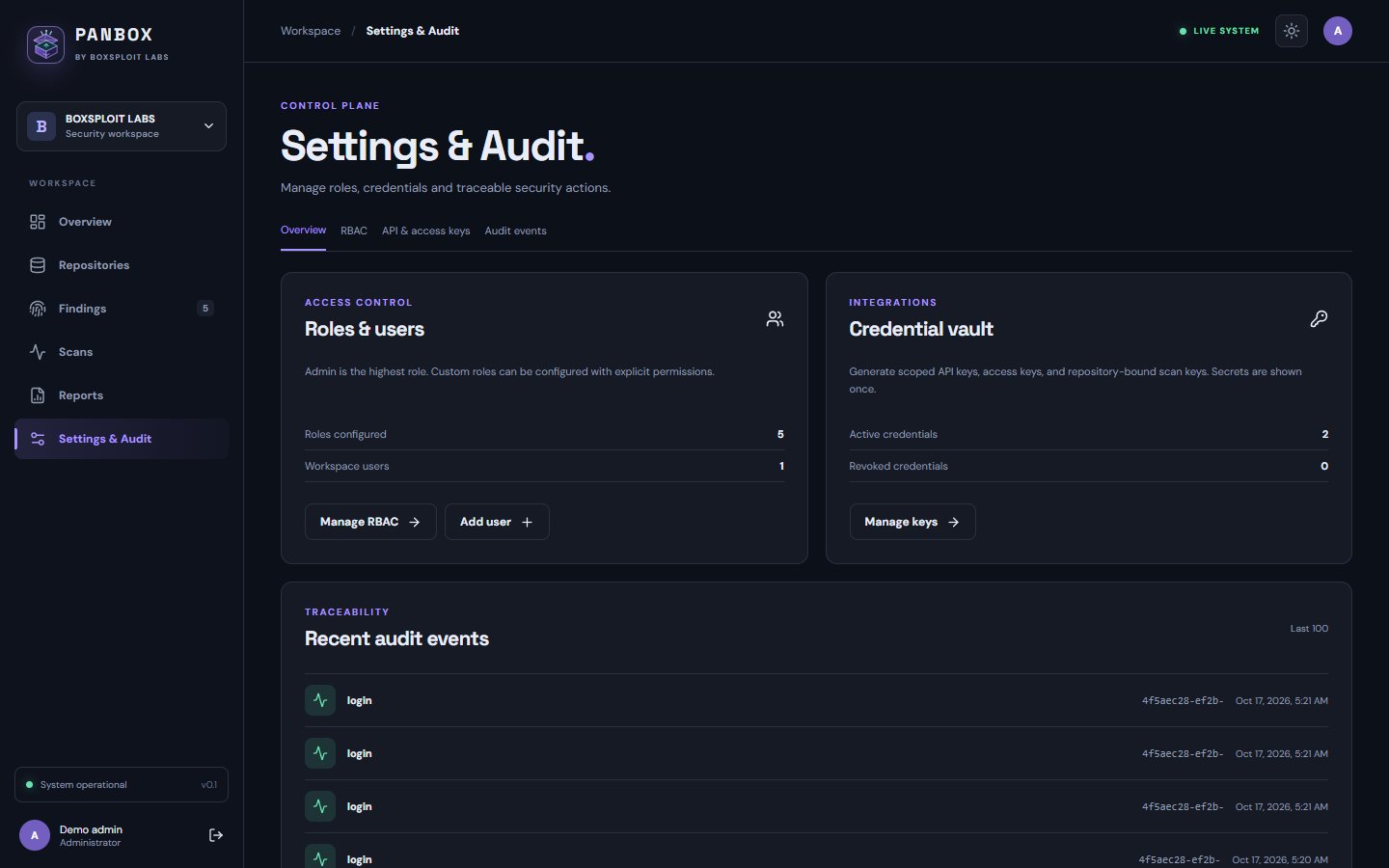The image size is (1389, 868).
Task: Open the Audit events tab
Action: click(x=515, y=231)
